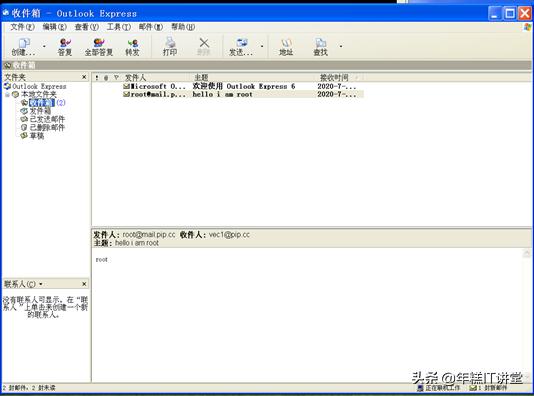Click the Find (查找) toolbar icon
The height and width of the screenshot is (396, 534).
click(x=320, y=47)
